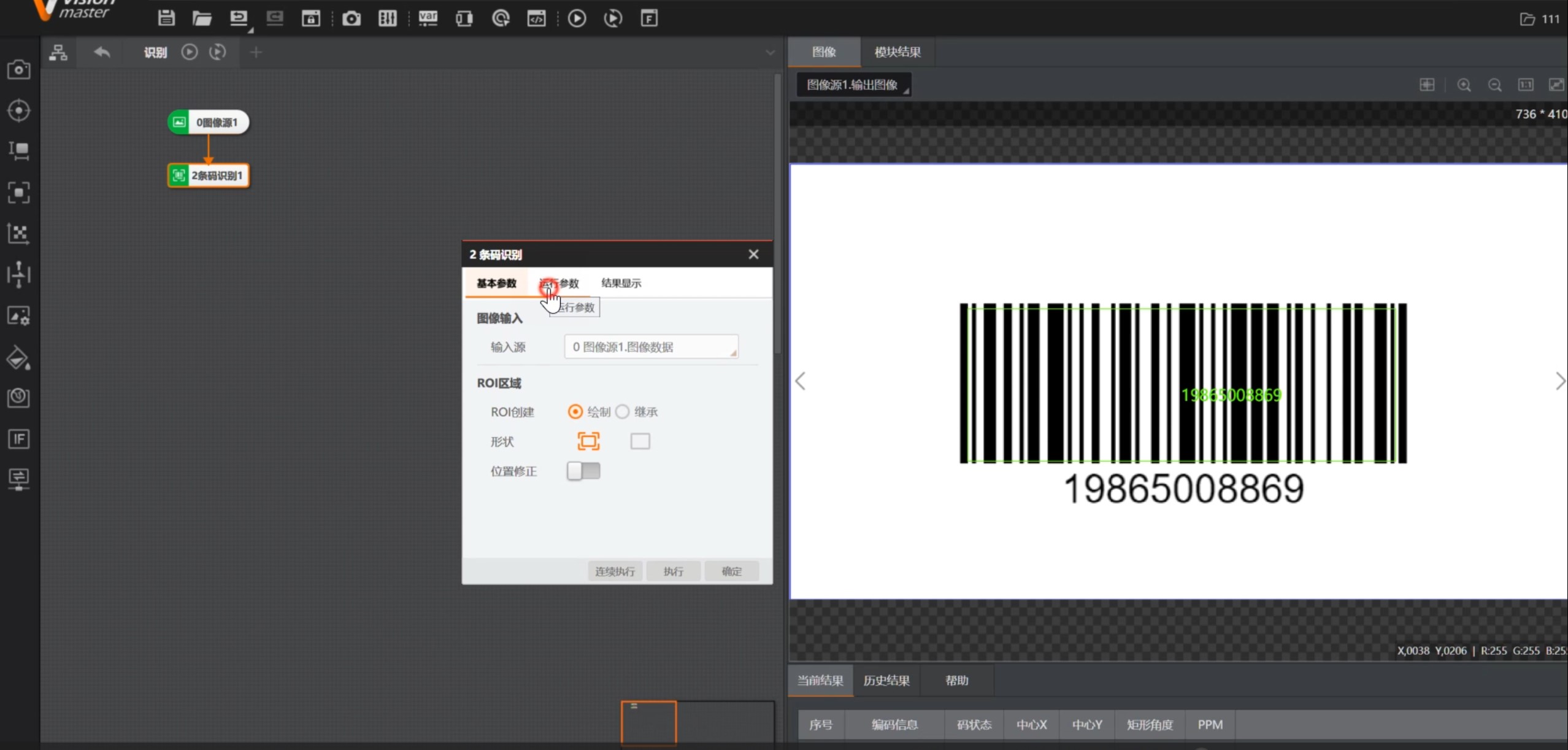Screen dimensions: 1568x750
Task: Switch to 图像 tab
Action: point(824,52)
